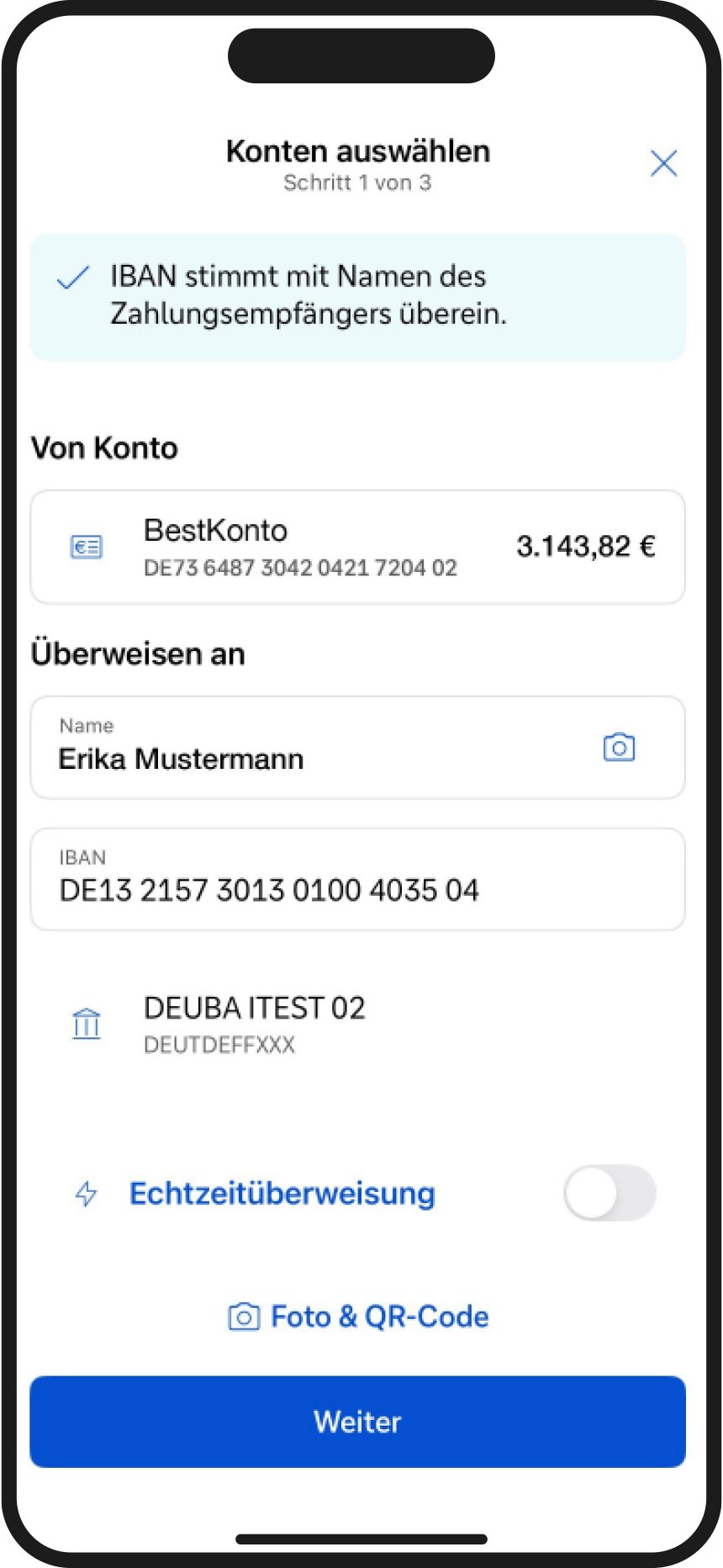
Task: Tap the lightning bolt Echtzeit icon
Action: point(87,1194)
